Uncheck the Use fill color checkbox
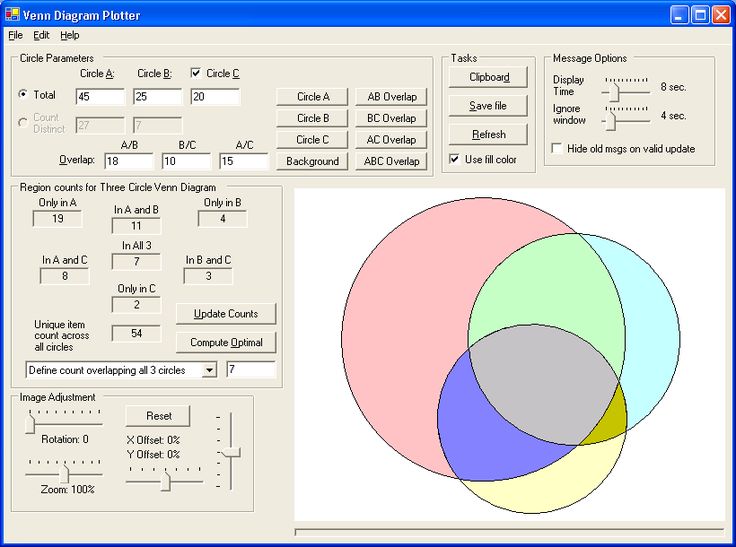736x547 pixels. pos(454,159)
